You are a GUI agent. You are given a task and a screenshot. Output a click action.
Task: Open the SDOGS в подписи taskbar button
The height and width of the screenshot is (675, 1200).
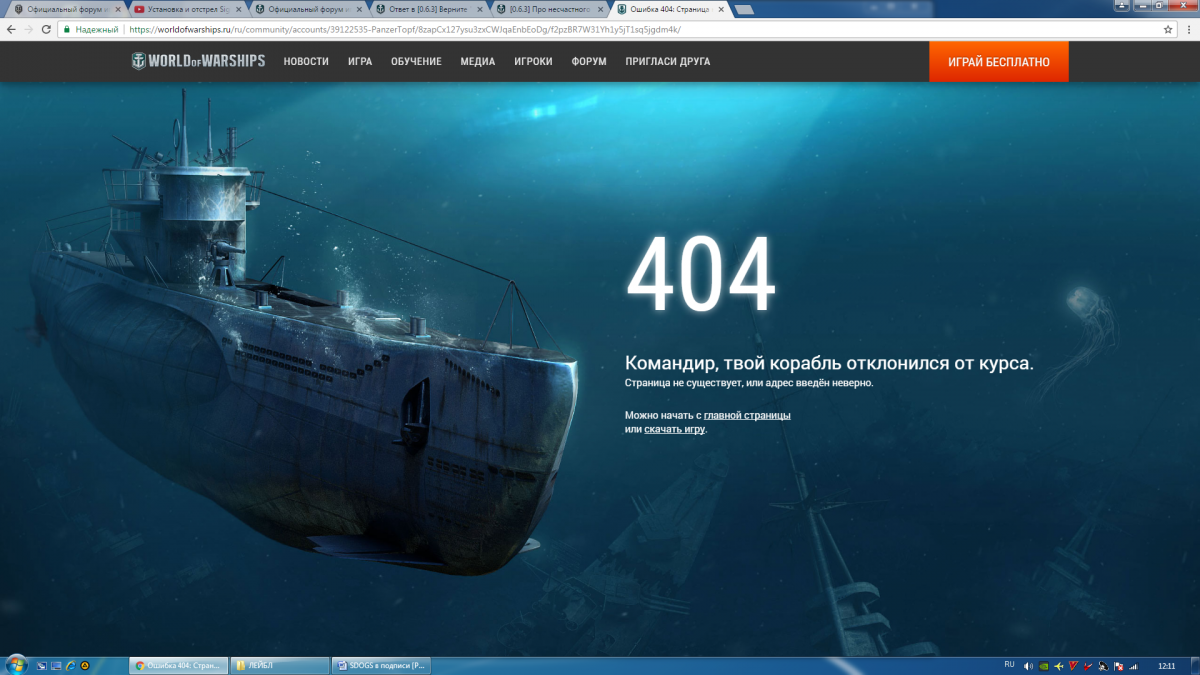(x=381, y=665)
